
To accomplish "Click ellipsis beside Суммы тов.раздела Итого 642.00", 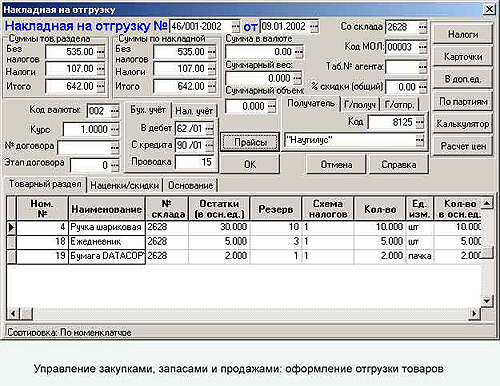I will coord(100,87).
